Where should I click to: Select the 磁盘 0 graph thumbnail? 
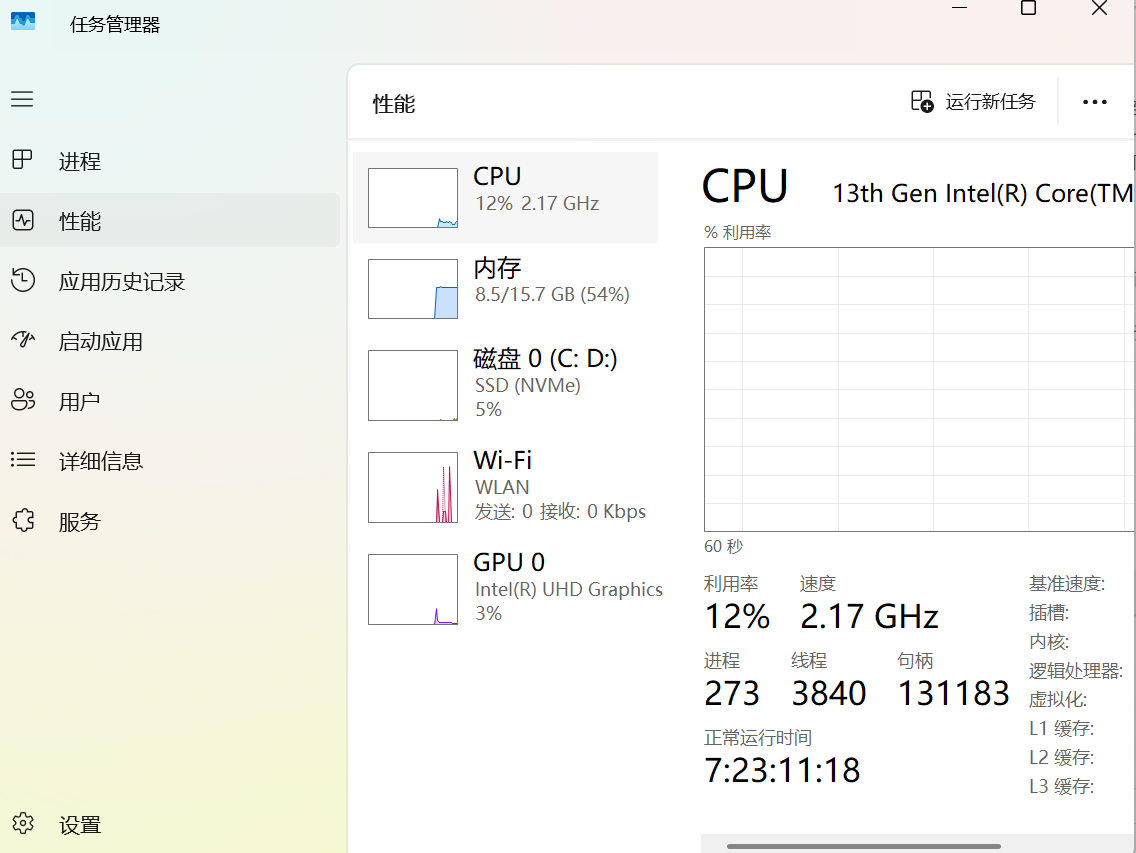tap(413, 386)
